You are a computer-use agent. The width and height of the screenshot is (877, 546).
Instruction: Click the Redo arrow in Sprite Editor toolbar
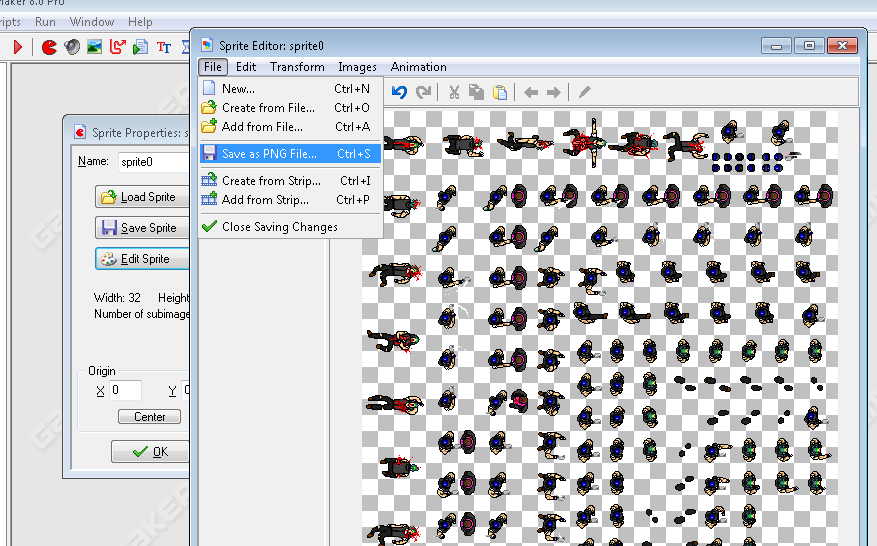pos(423,92)
